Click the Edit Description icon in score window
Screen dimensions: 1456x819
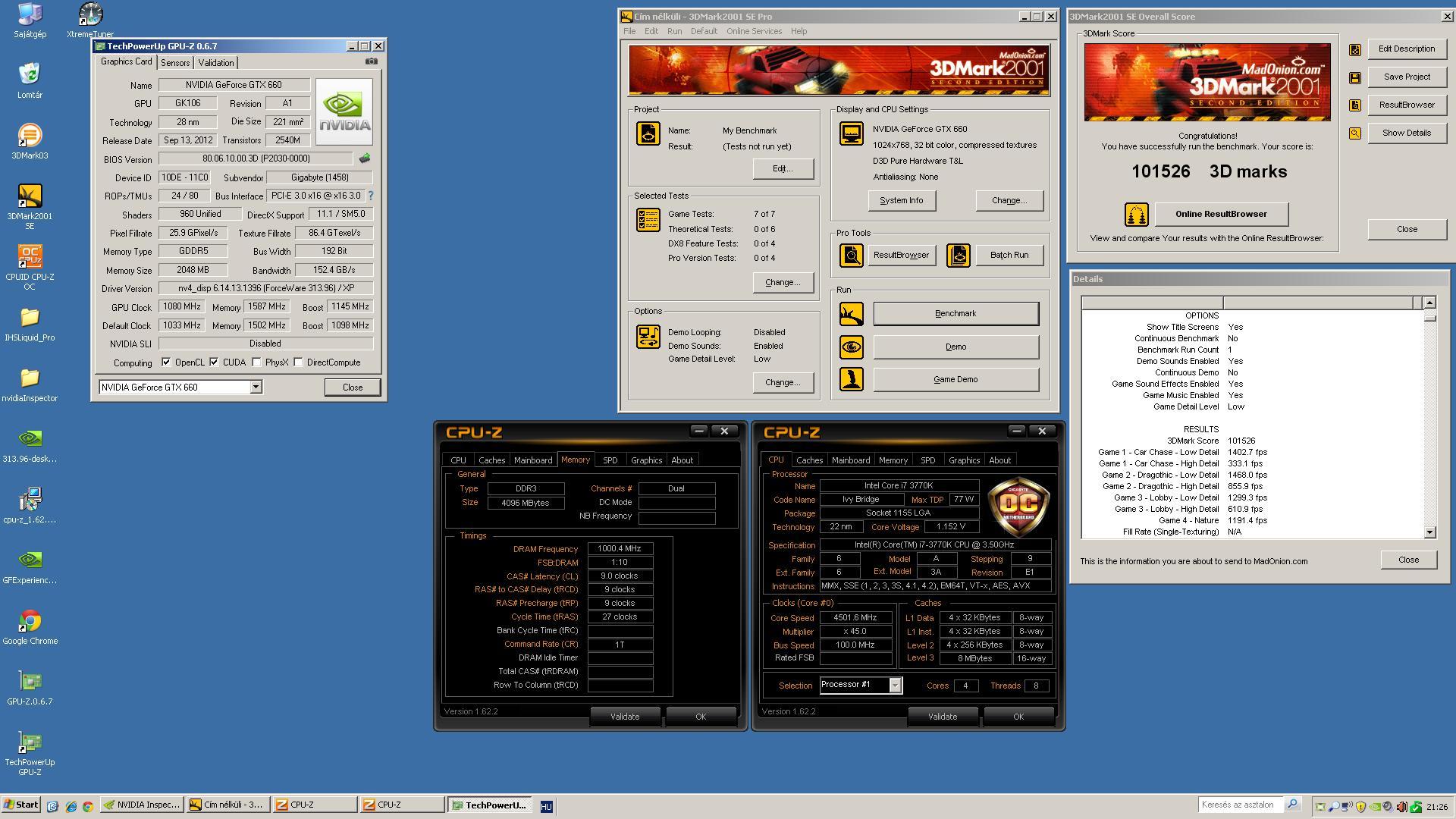[1355, 50]
